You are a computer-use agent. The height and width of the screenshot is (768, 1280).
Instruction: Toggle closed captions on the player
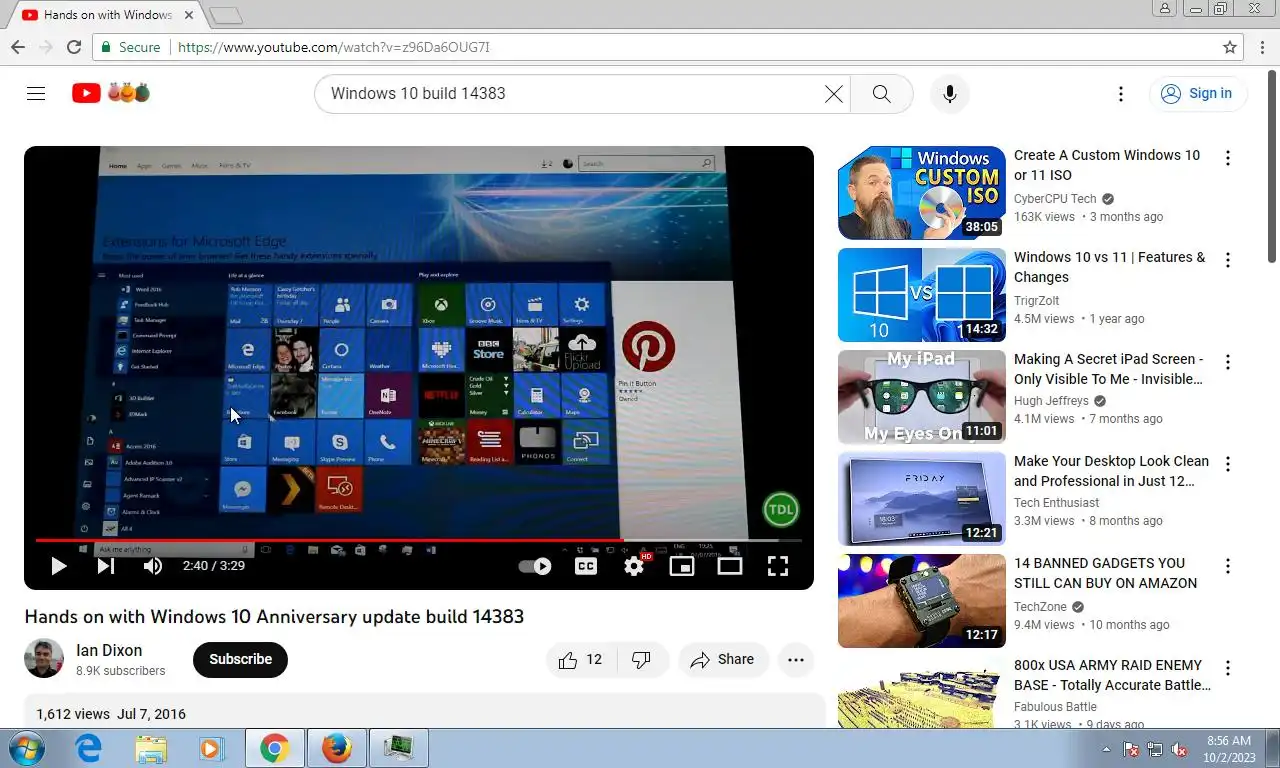pos(586,566)
